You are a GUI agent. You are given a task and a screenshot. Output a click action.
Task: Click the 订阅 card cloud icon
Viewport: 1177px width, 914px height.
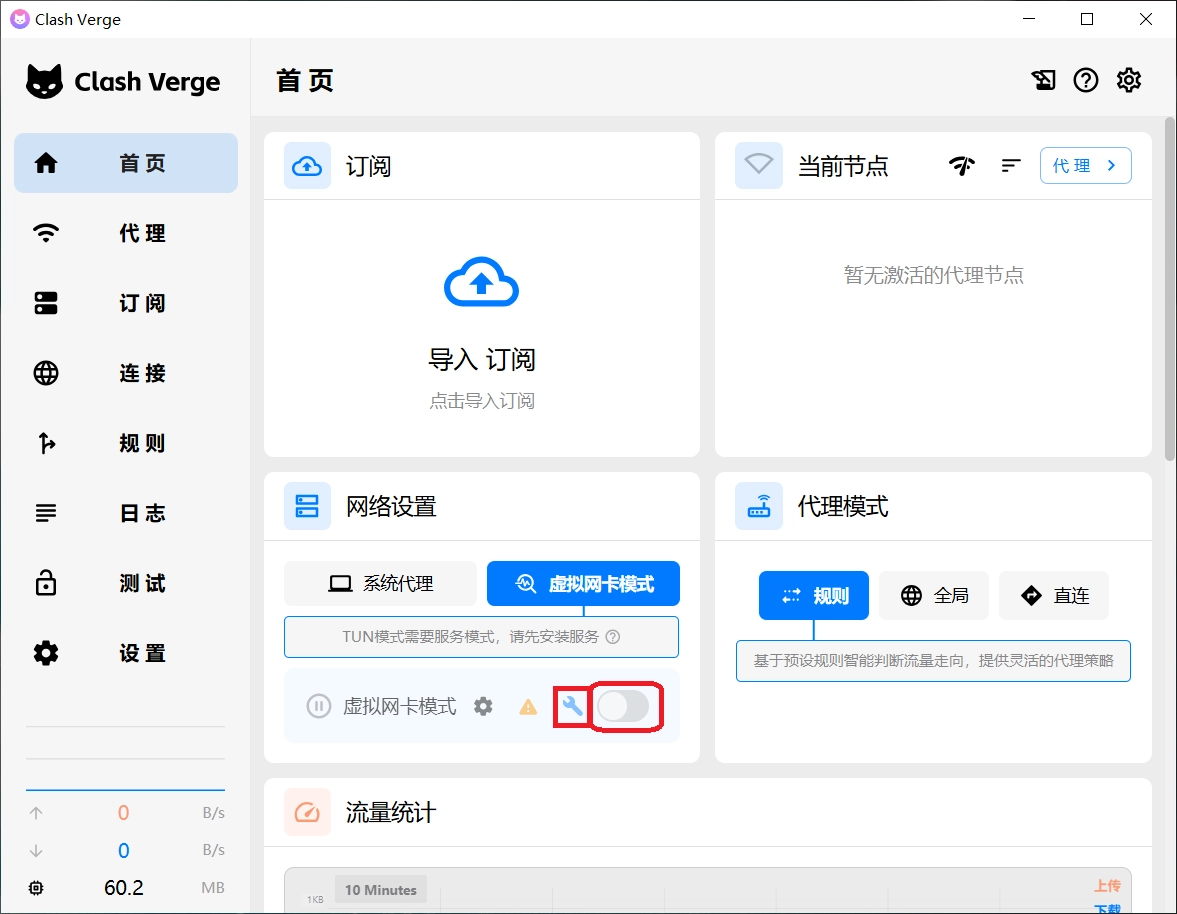pyautogui.click(x=307, y=166)
